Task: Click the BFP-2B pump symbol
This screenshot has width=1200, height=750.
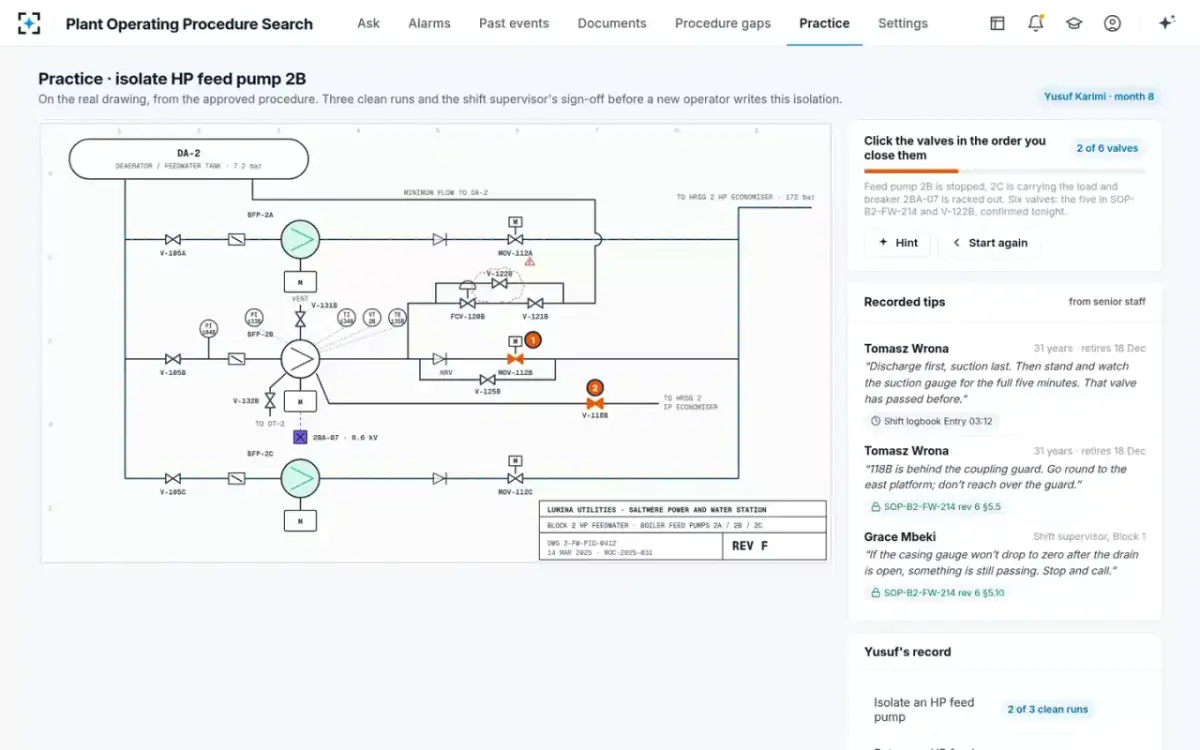Action: point(300,358)
